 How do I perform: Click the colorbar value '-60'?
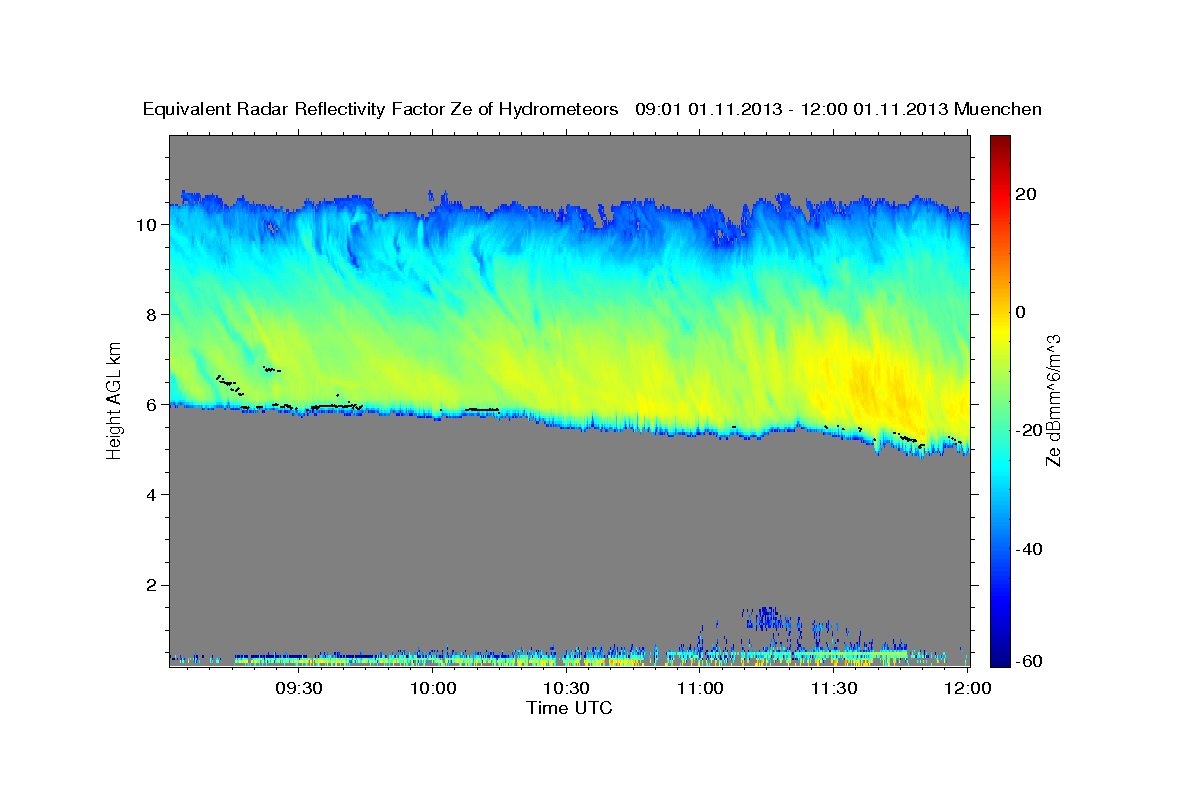(x=1029, y=660)
